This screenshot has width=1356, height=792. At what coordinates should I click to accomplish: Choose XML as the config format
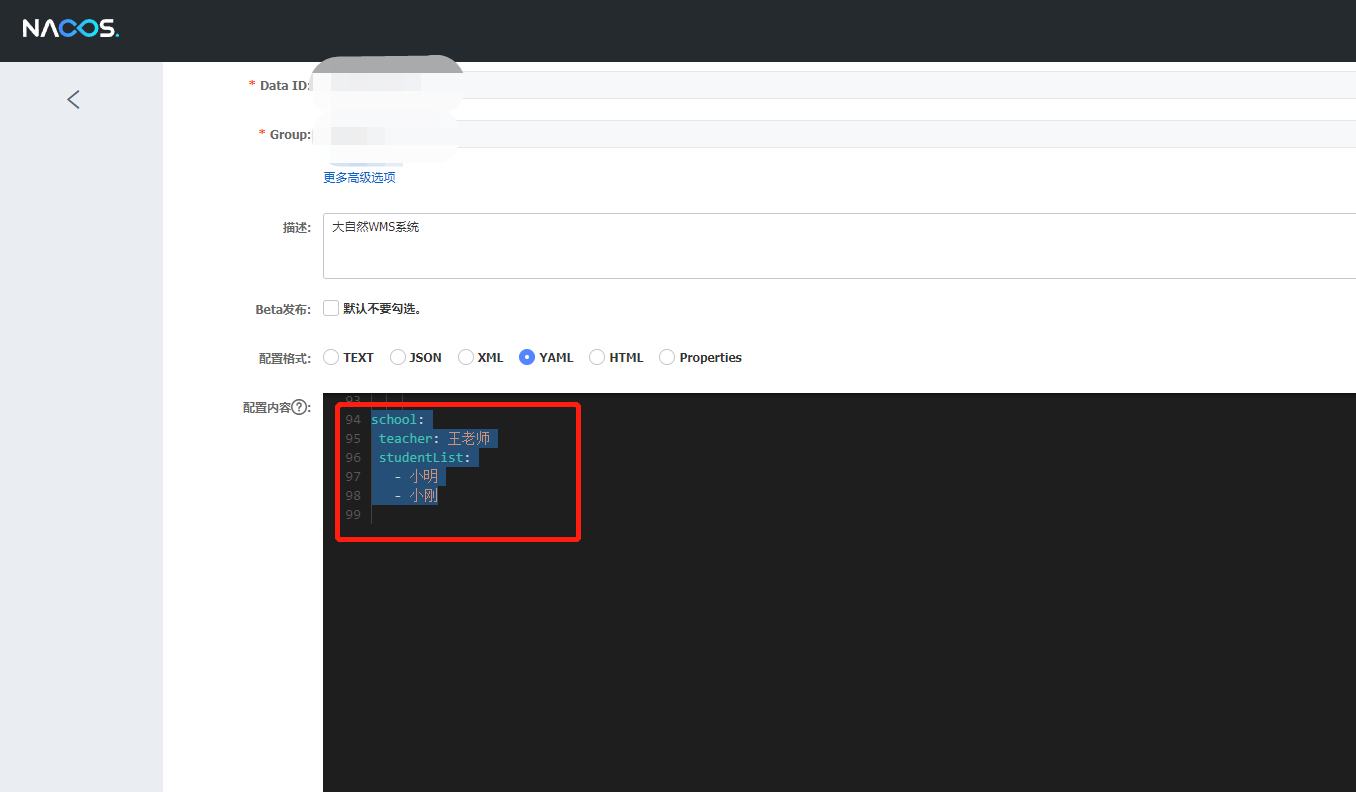pyautogui.click(x=466, y=357)
